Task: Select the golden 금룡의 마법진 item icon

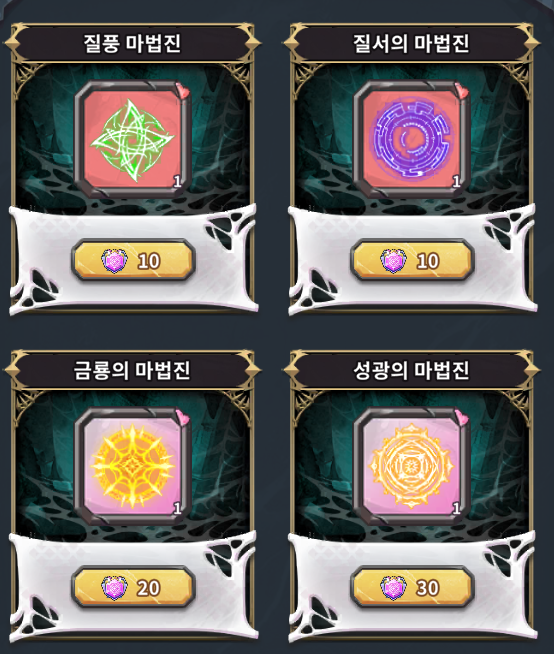Action: click(x=133, y=467)
